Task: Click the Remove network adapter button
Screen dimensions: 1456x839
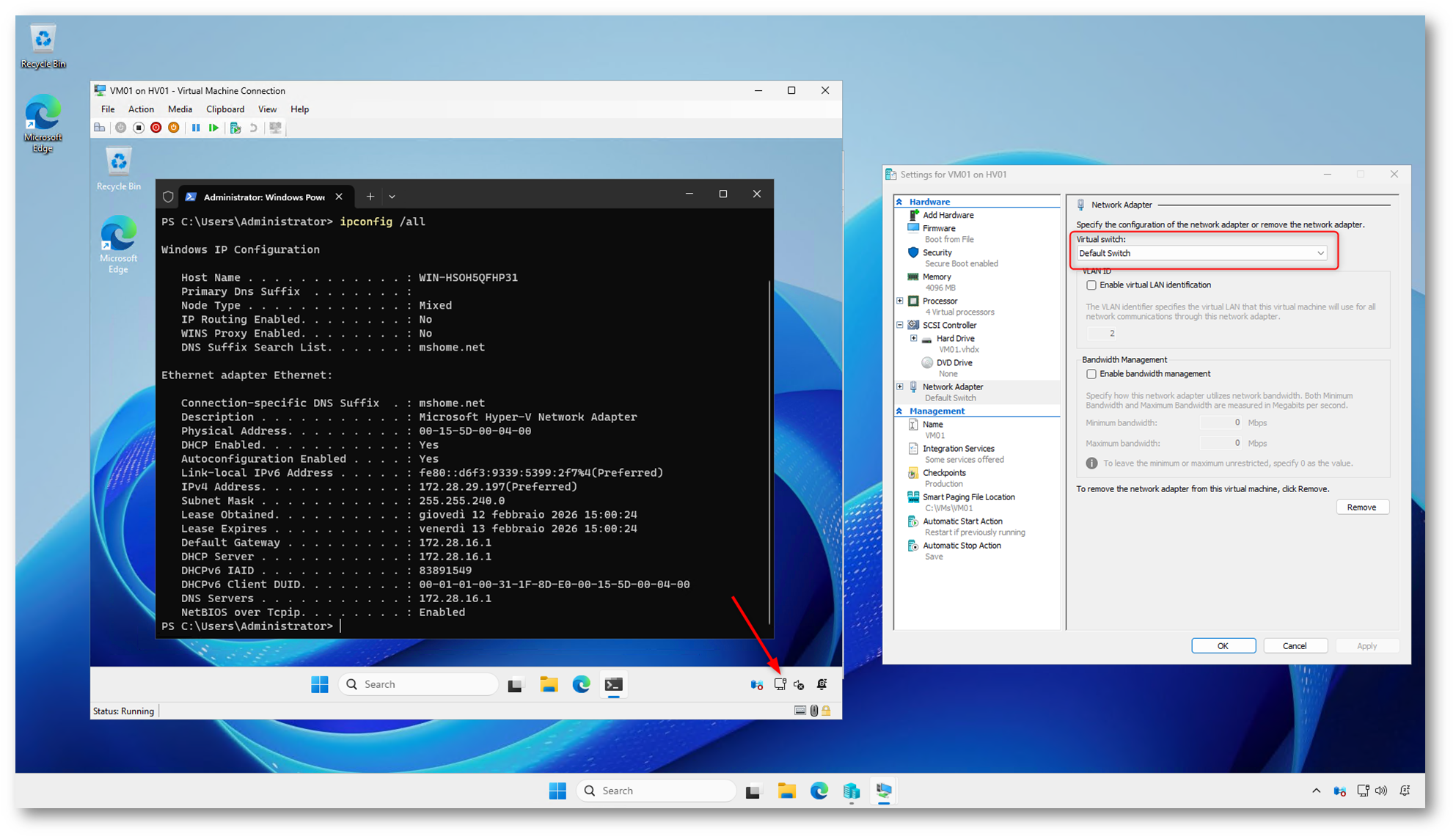Action: 1361,508
